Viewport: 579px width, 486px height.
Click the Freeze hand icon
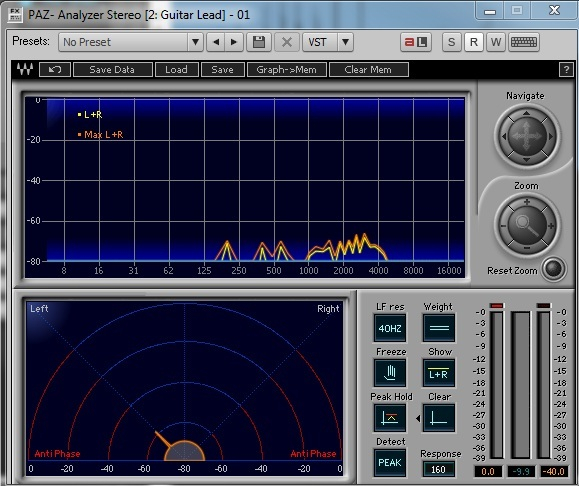(x=390, y=373)
